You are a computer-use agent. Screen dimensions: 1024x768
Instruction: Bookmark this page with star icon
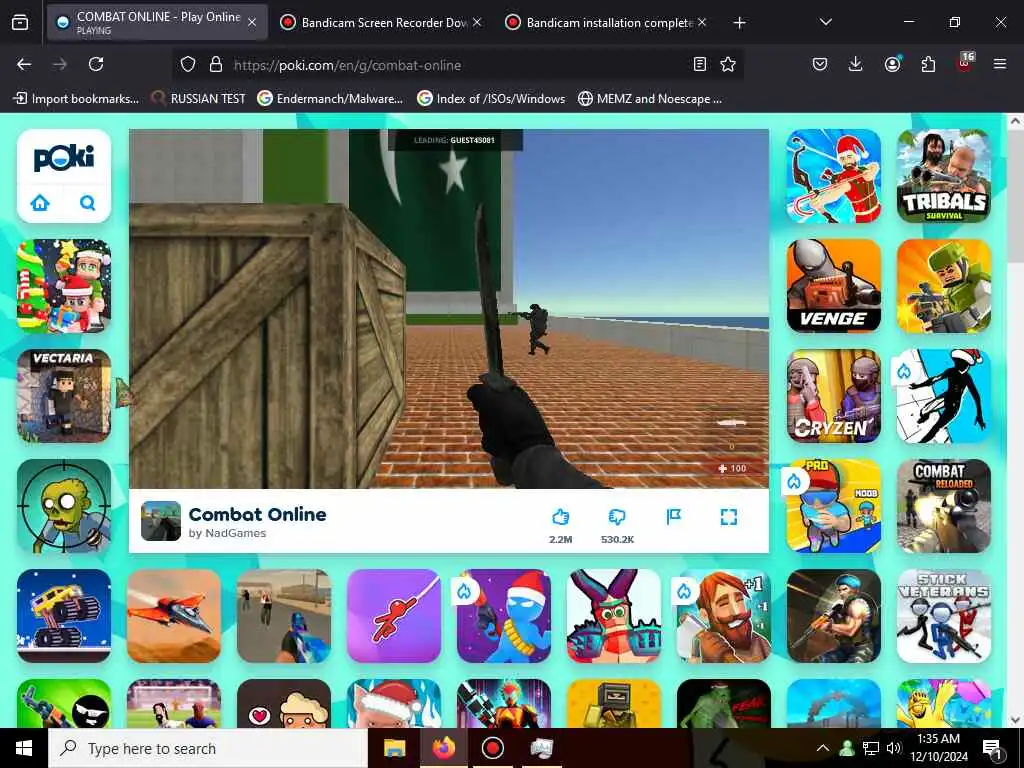728,64
